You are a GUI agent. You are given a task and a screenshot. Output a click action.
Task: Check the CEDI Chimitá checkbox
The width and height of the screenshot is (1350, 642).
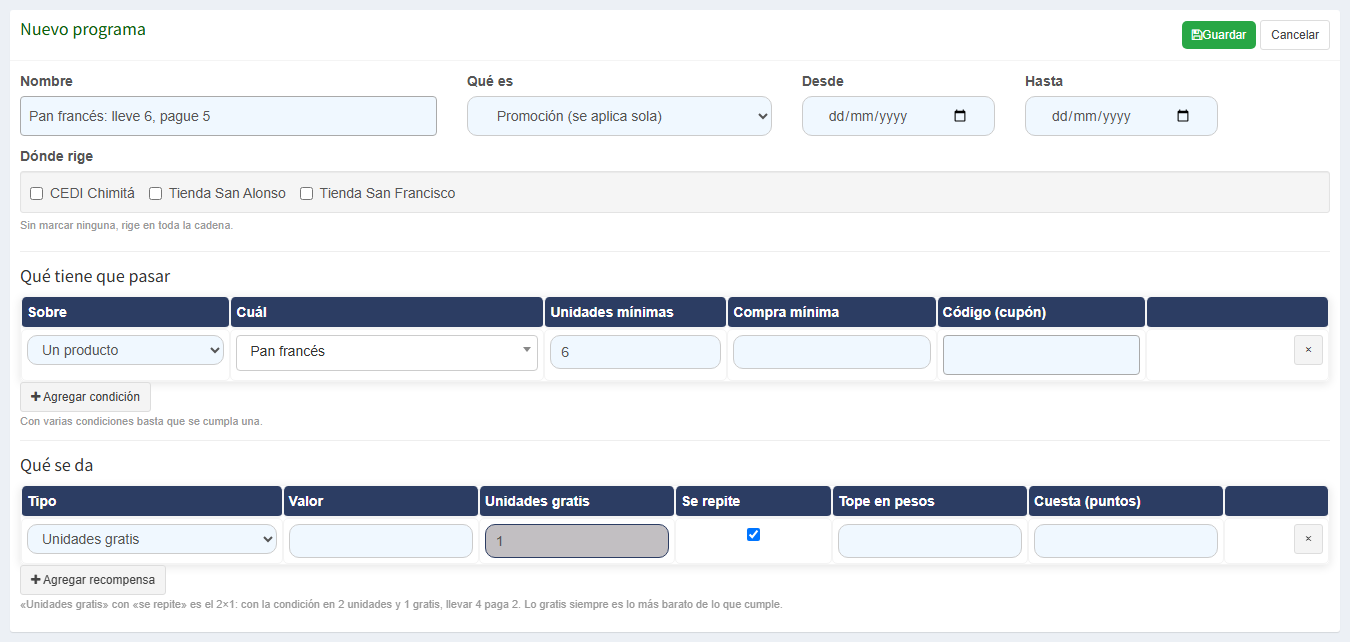pyautogui.click(x=37, y=193)
